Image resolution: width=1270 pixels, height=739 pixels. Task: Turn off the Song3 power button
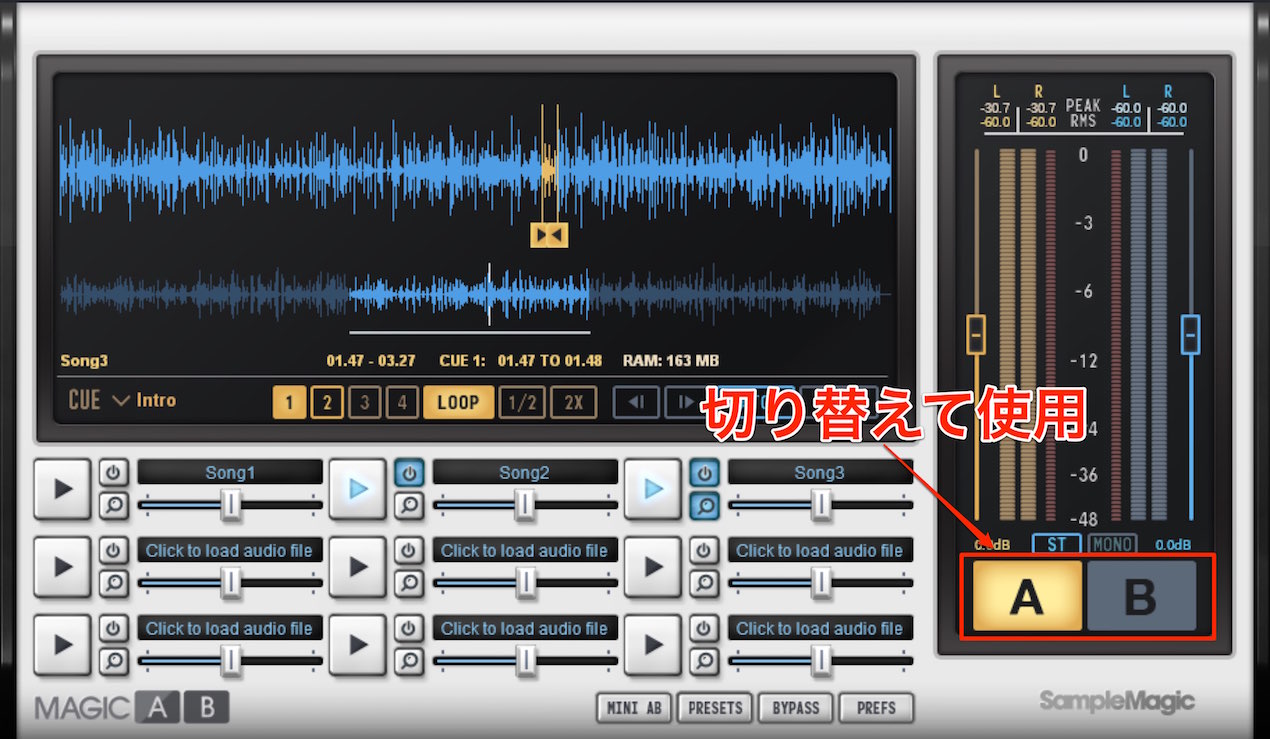click(x=705, y=473)
